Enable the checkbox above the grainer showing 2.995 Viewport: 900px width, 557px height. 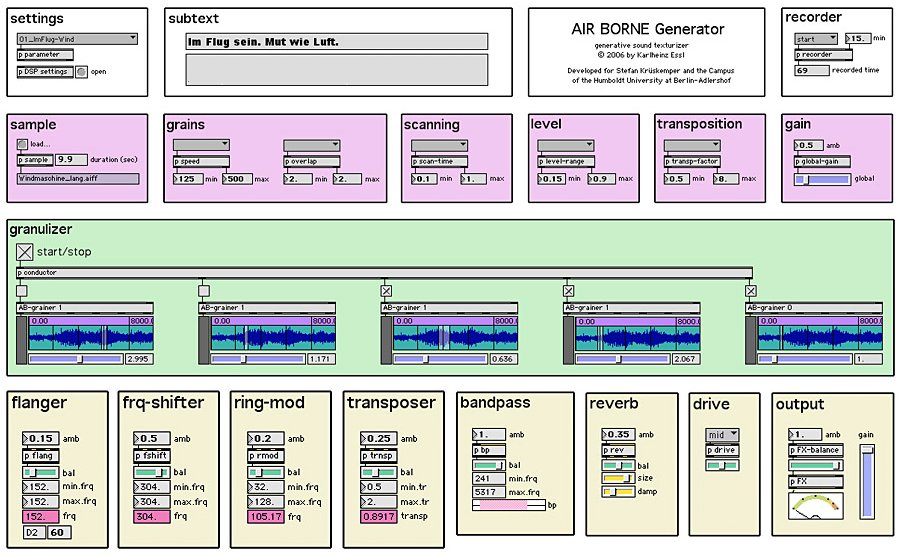[21, 291]
